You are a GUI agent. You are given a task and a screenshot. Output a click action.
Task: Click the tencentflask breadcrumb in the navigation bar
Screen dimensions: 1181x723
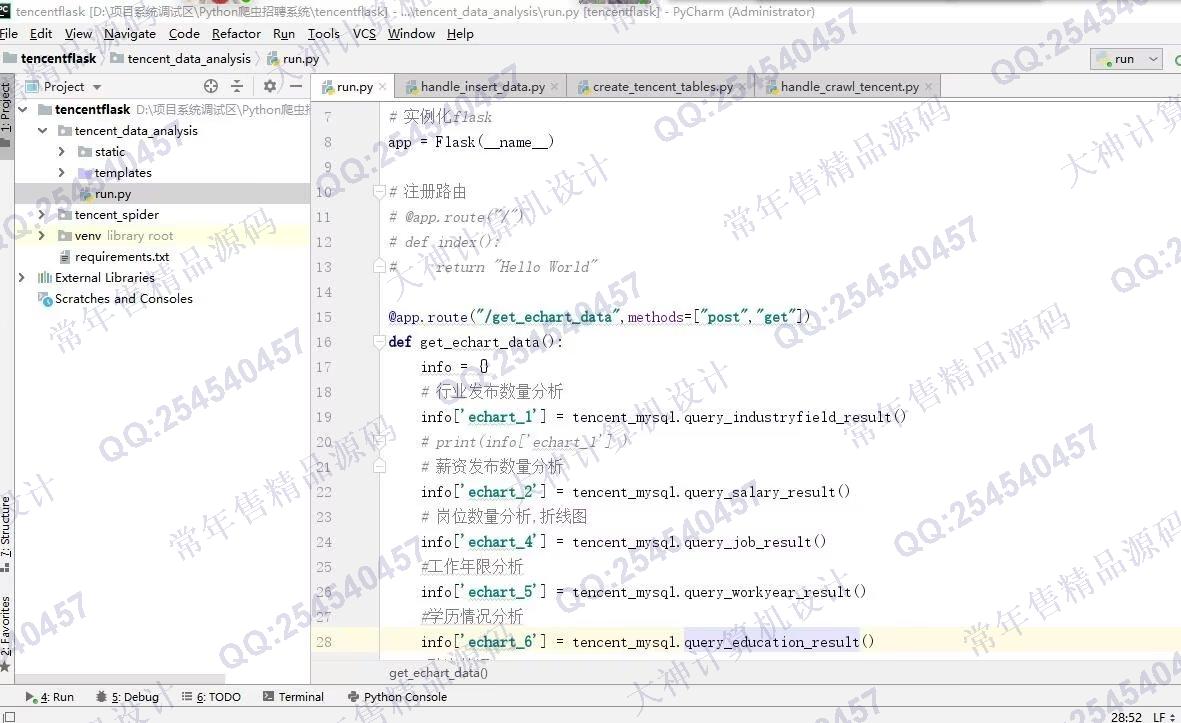coord(50,59)
